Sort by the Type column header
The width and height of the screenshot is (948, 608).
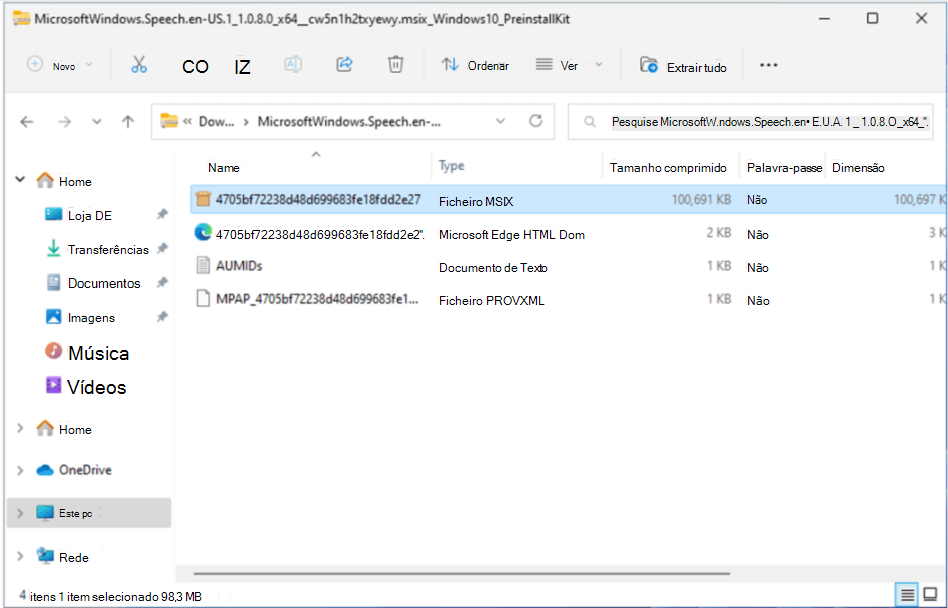click(452, 166)
